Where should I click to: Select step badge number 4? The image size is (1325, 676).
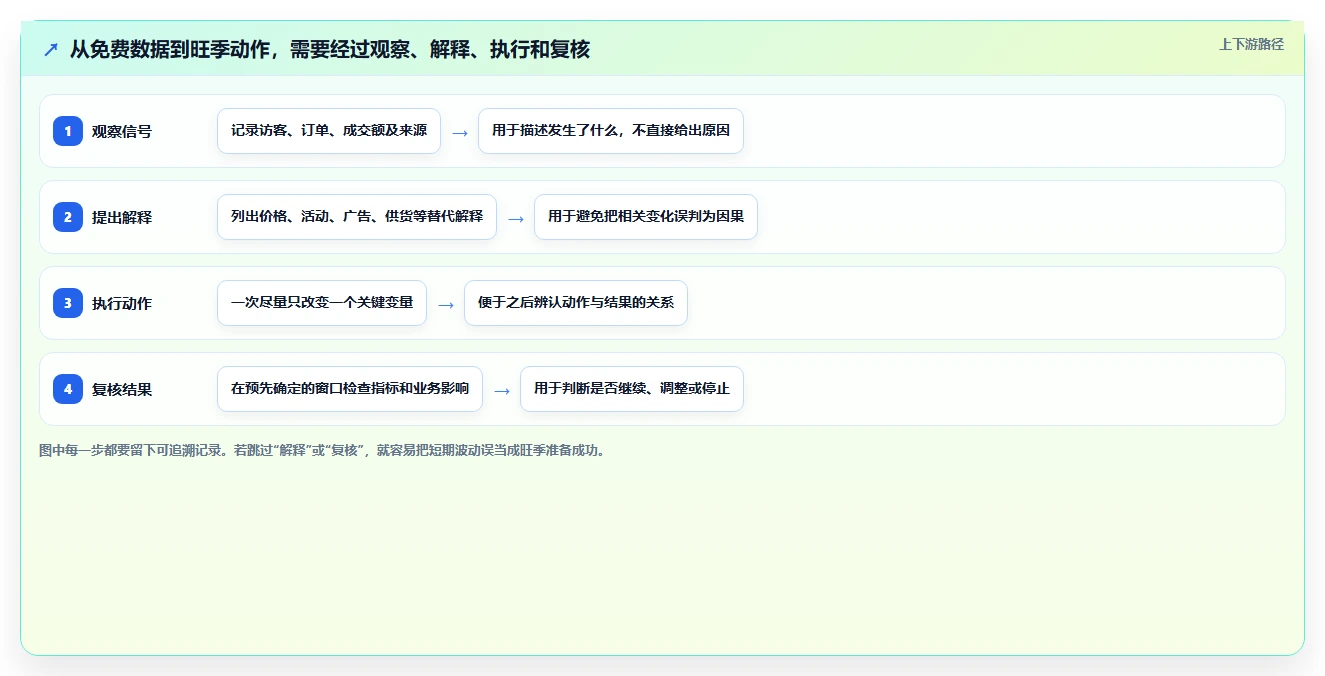pyautogui.click(x=68, y=389)
